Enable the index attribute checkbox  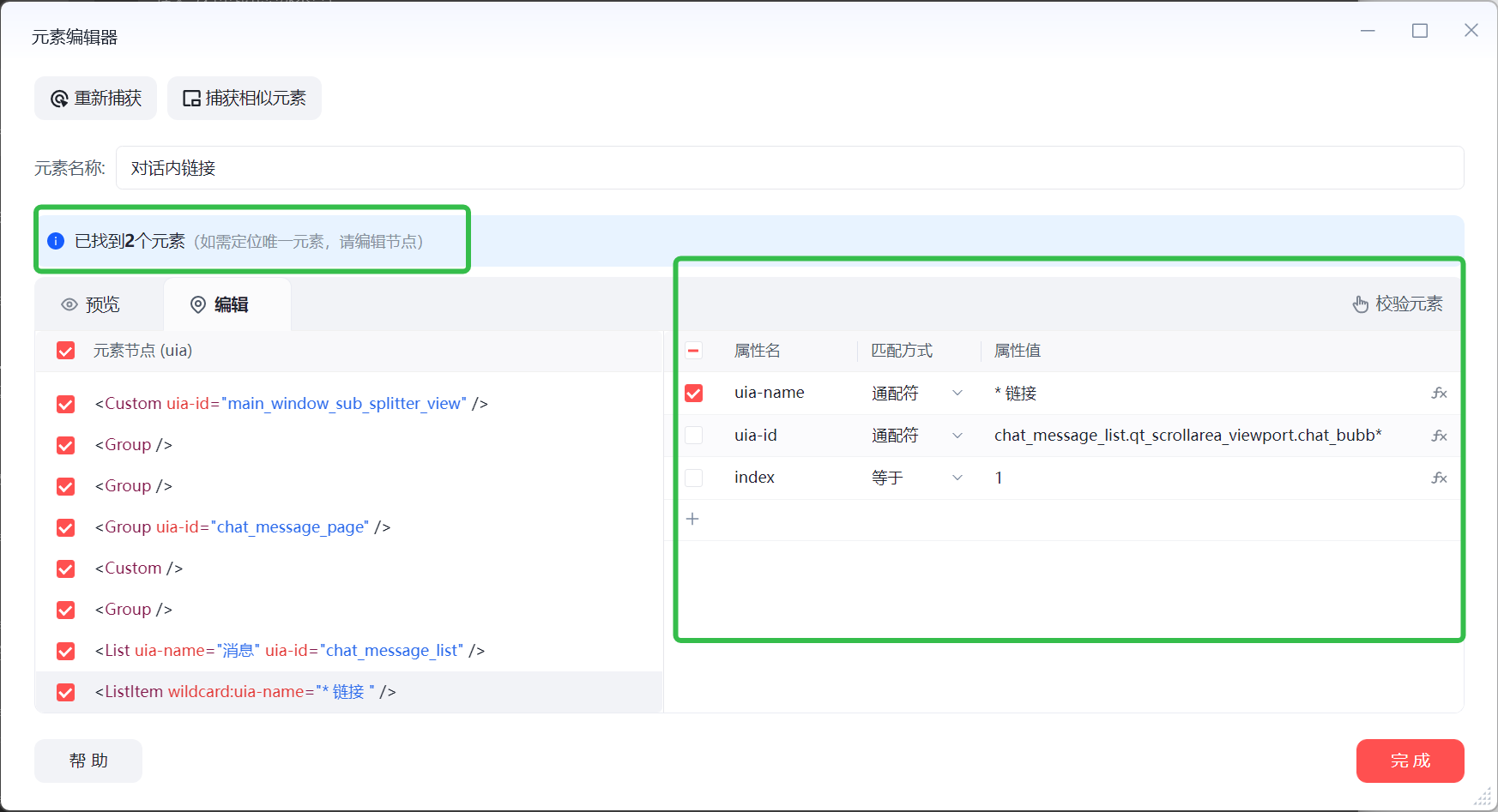pos(693,478)
